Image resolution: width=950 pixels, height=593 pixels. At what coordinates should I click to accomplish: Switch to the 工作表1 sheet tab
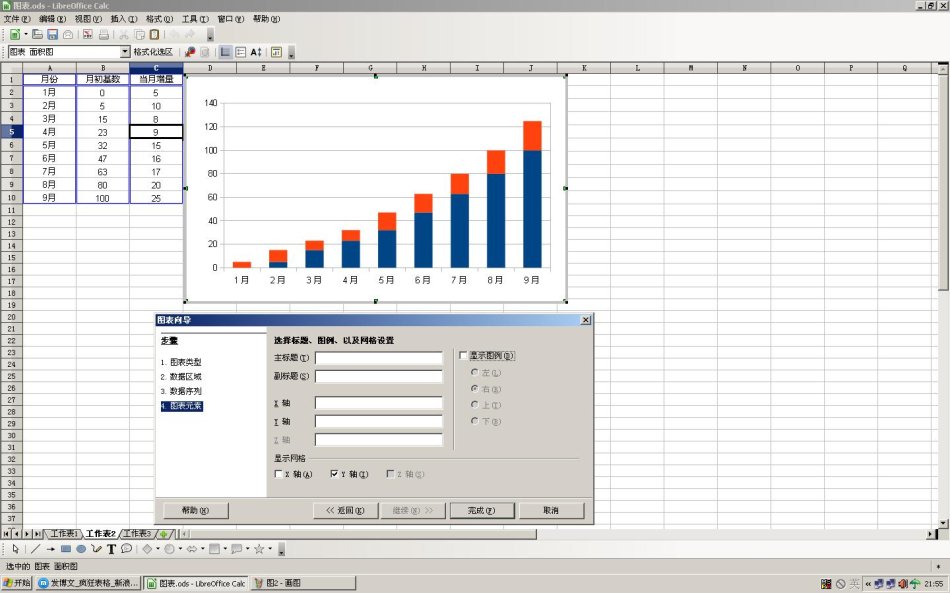coord(64,534)
